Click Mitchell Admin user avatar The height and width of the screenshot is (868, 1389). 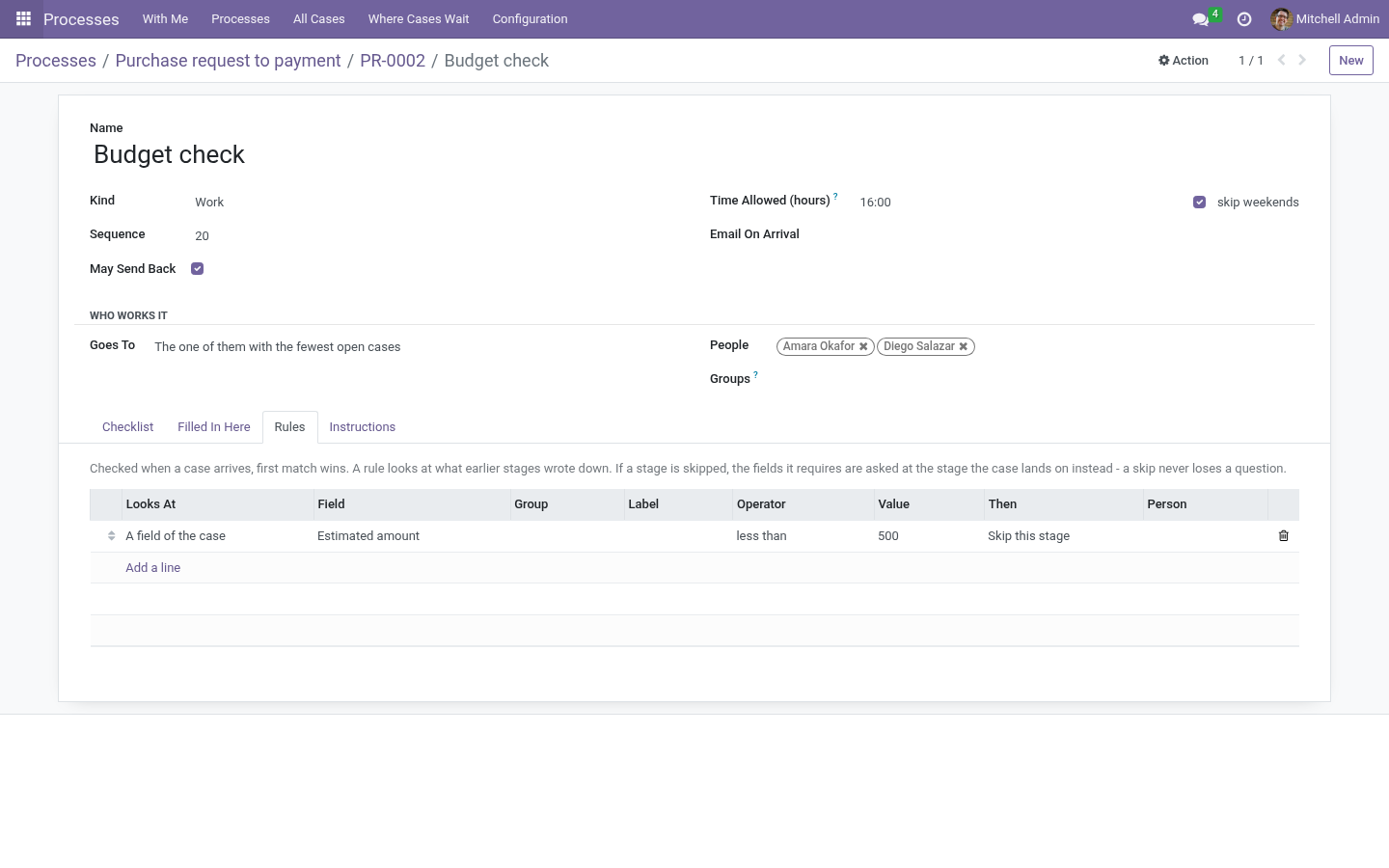(1281, 19)
